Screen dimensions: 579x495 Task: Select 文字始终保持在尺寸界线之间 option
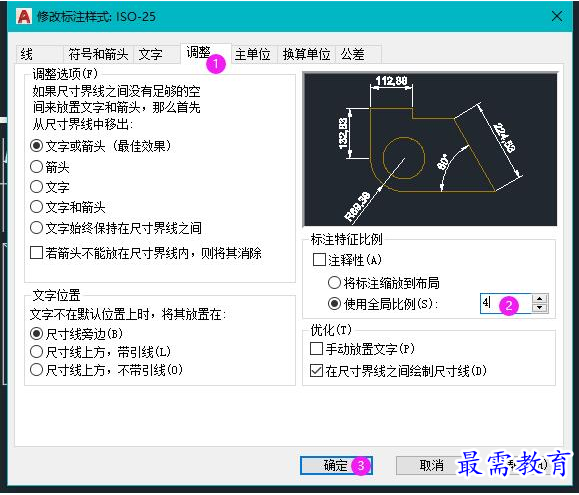click(x=116, y=228)
